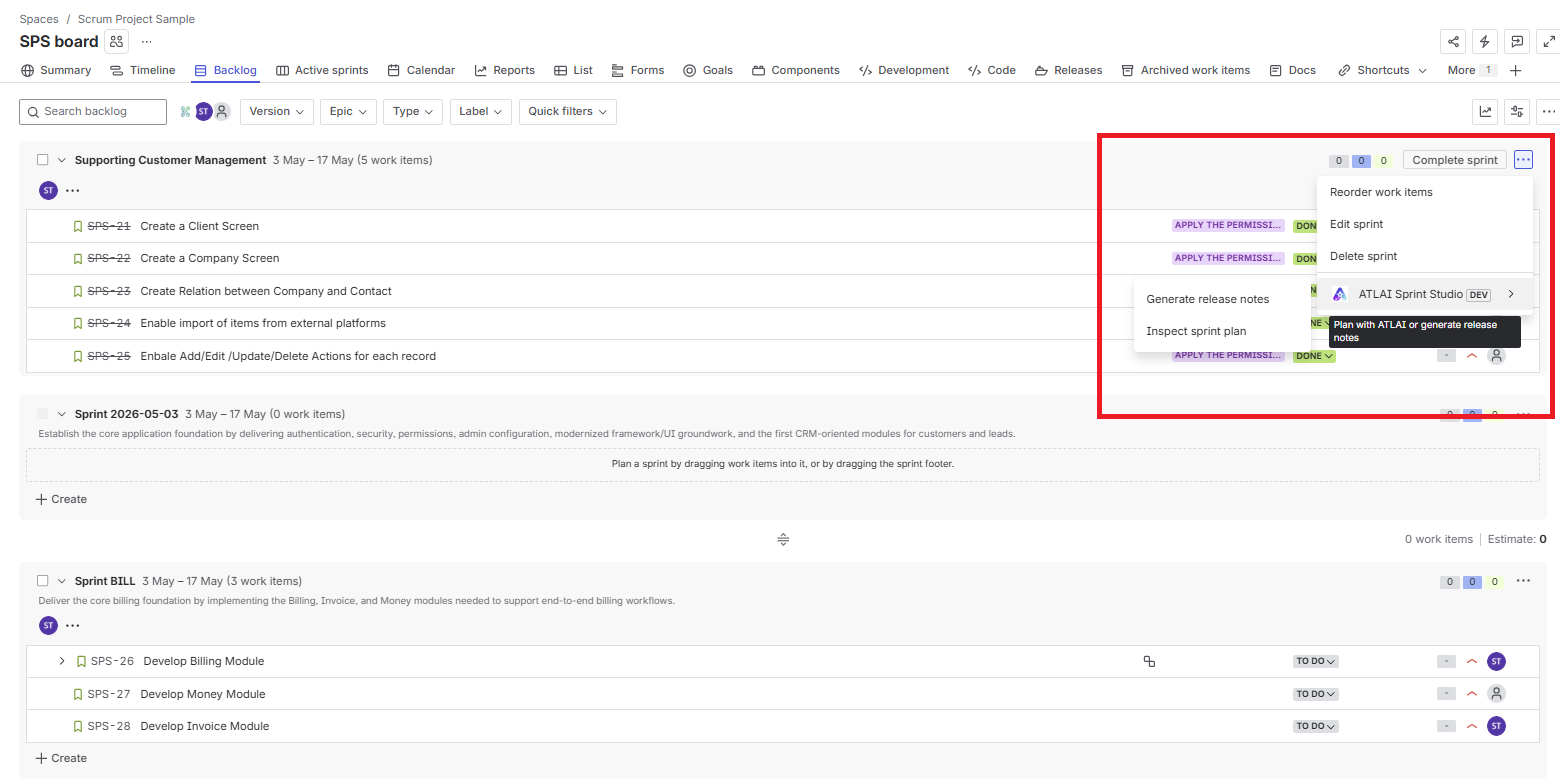Collapse Supporting Customer Management sprint
Viewport: 1560px width, 784px height.
pyautogui.click(x=62, y=160)
